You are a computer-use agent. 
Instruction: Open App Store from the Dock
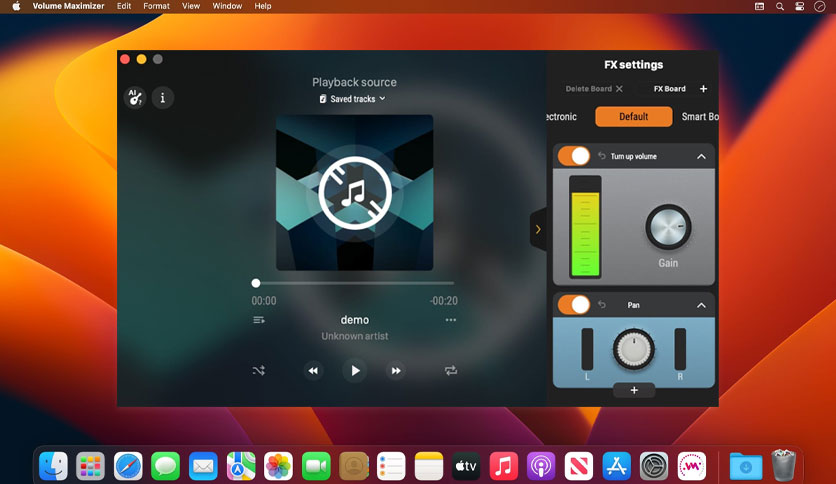coord(616,466)
